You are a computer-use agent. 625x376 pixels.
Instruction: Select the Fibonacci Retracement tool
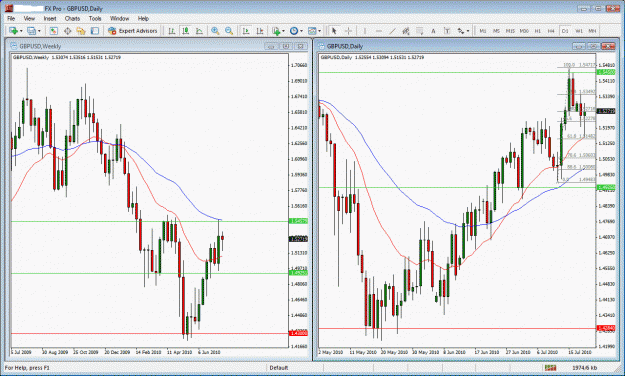(419, 31)
